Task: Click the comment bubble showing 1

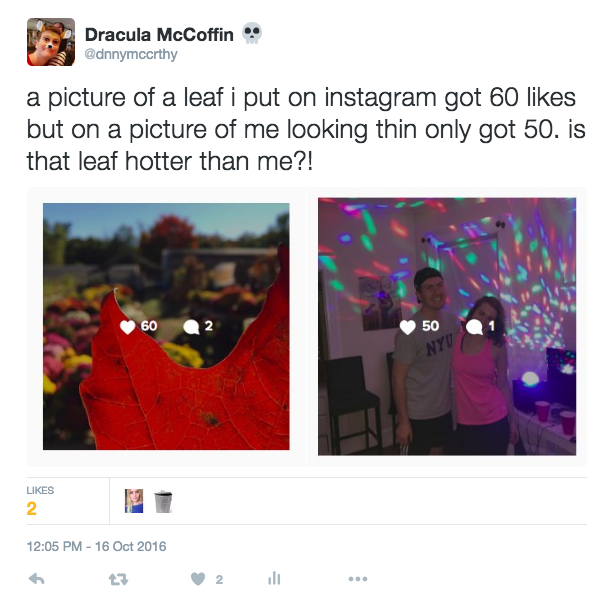Action: click(474, 327)
